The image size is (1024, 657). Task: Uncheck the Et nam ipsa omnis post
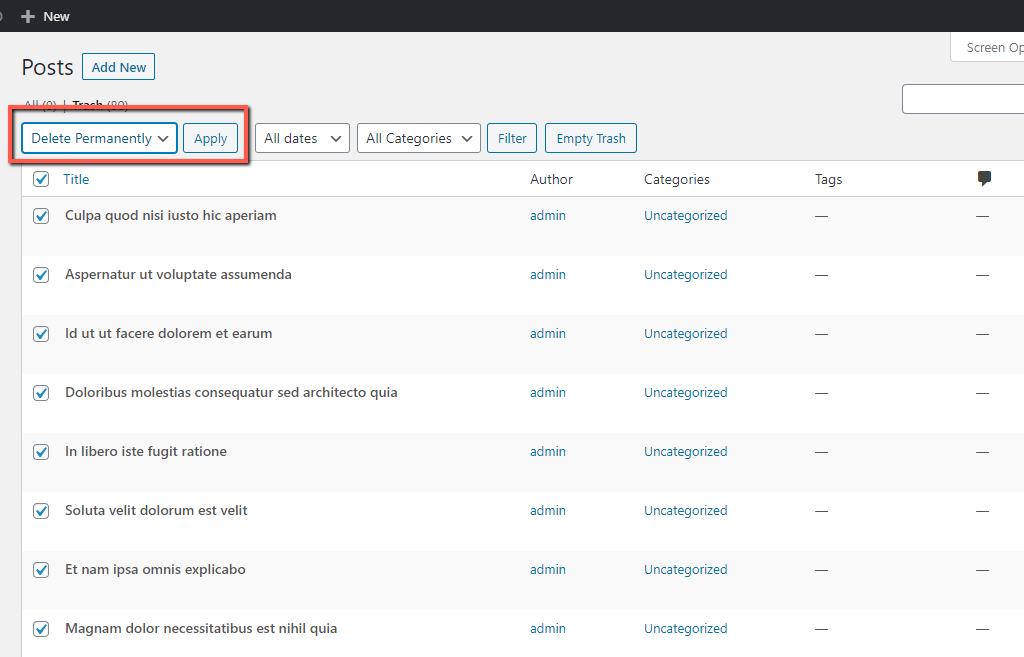pos(41,570)
